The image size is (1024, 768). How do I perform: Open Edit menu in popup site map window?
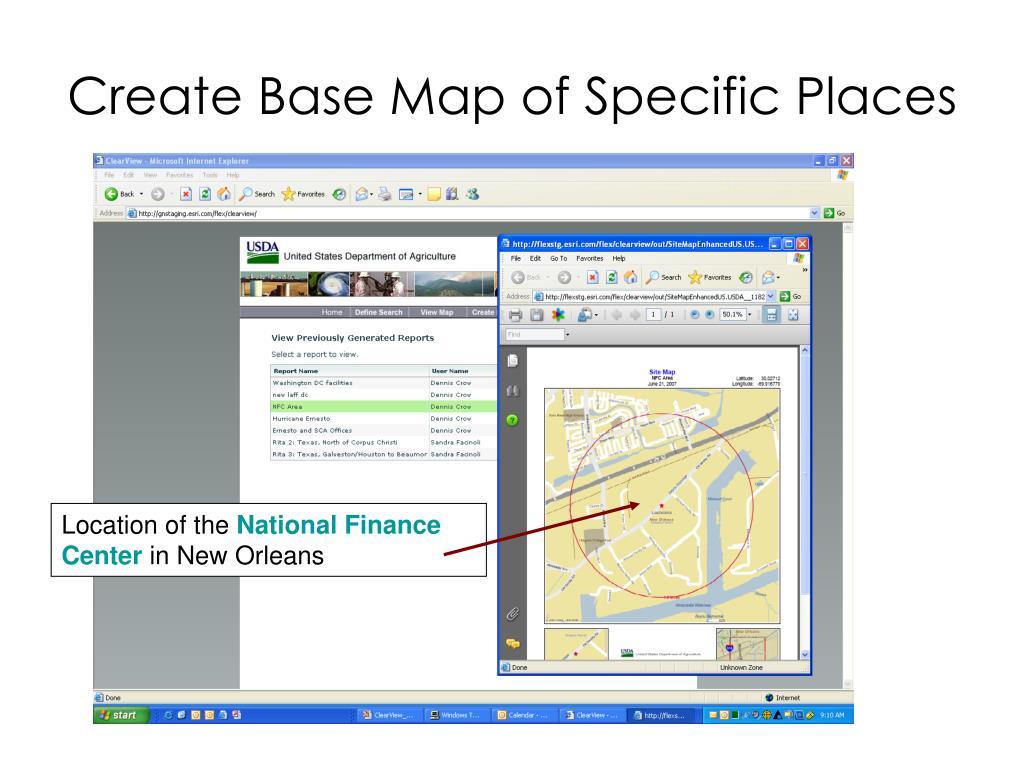536,259
